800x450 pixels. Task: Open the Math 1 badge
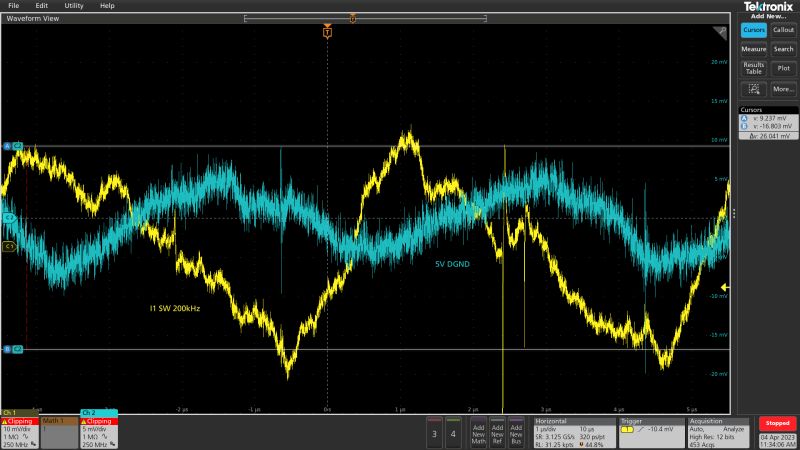[x=60, y=433]
